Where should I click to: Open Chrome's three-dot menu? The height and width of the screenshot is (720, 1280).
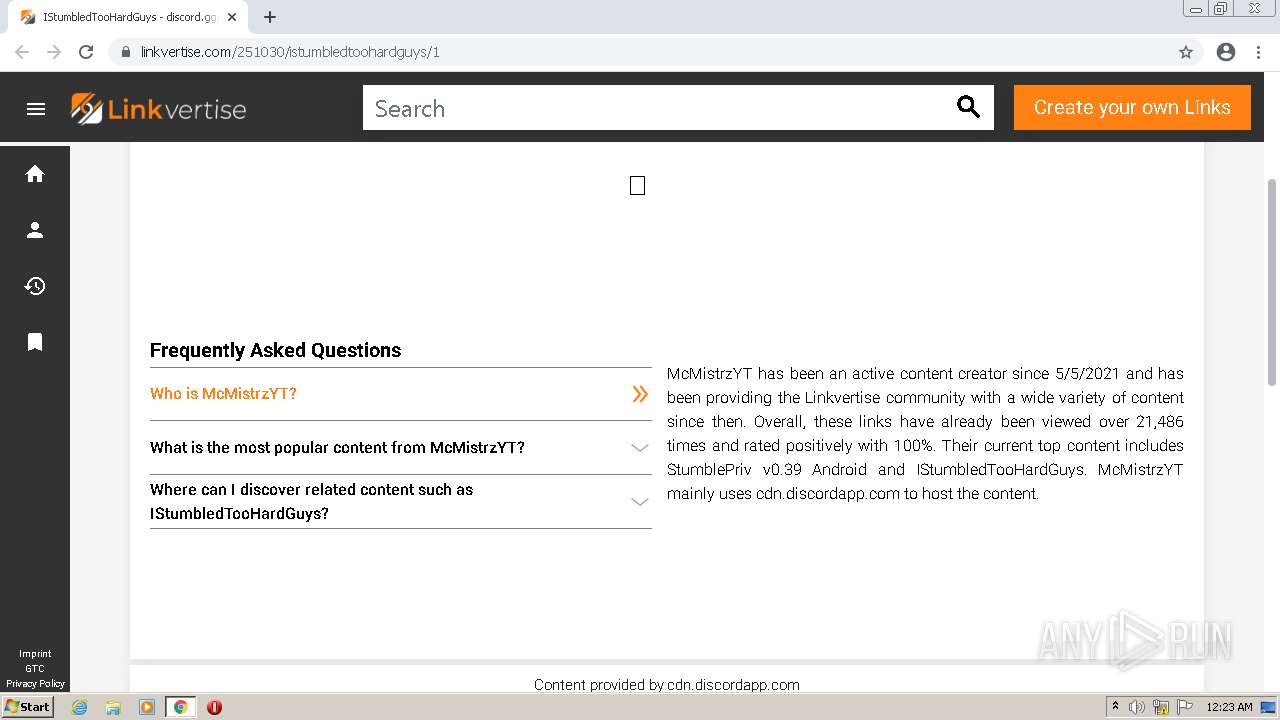(1259, 52)
